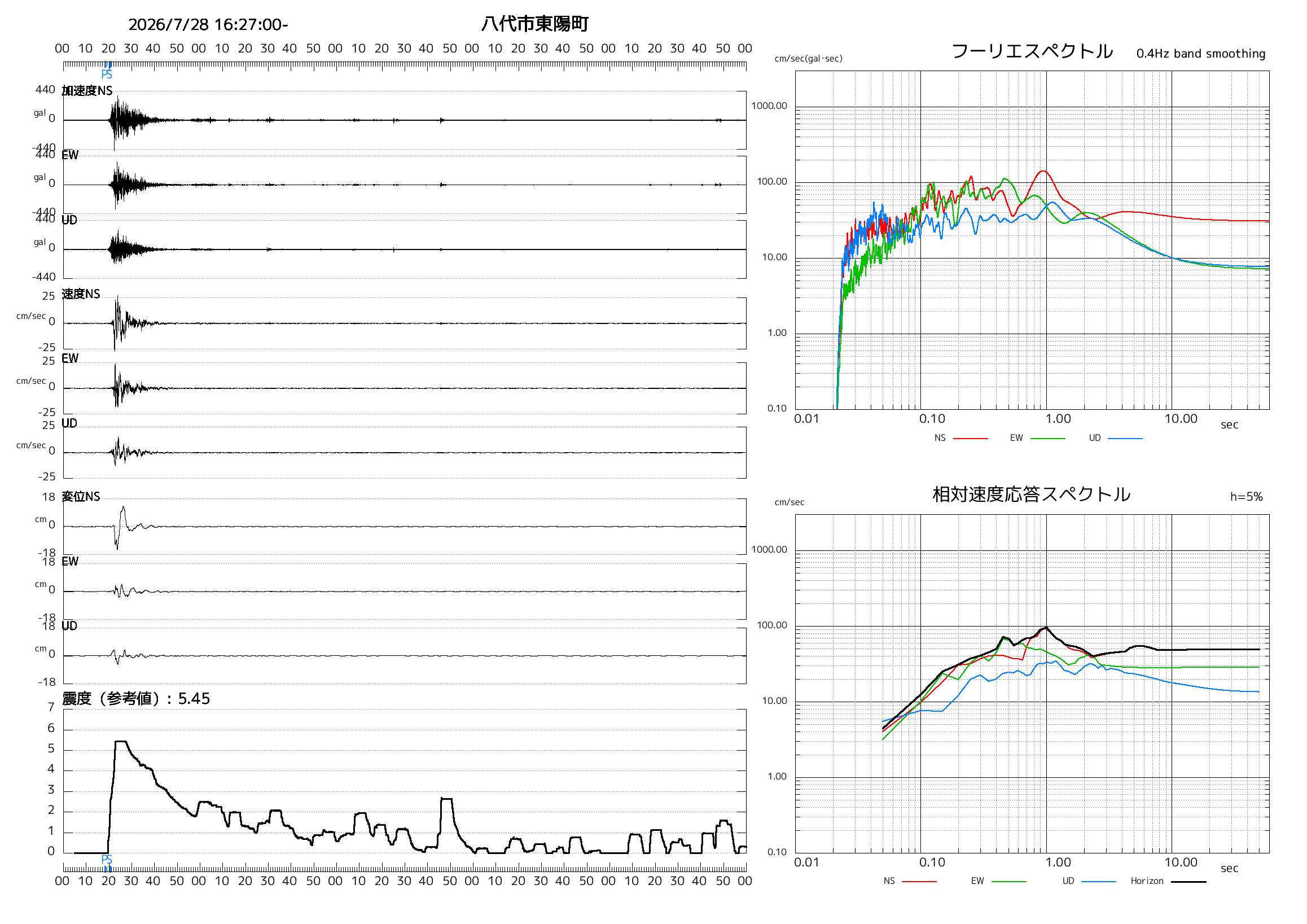Click the intensity spike reaching about 2.6
The height and width of the screenshot is (924, 1307).
pyautogui.click(x=447, y=799)
